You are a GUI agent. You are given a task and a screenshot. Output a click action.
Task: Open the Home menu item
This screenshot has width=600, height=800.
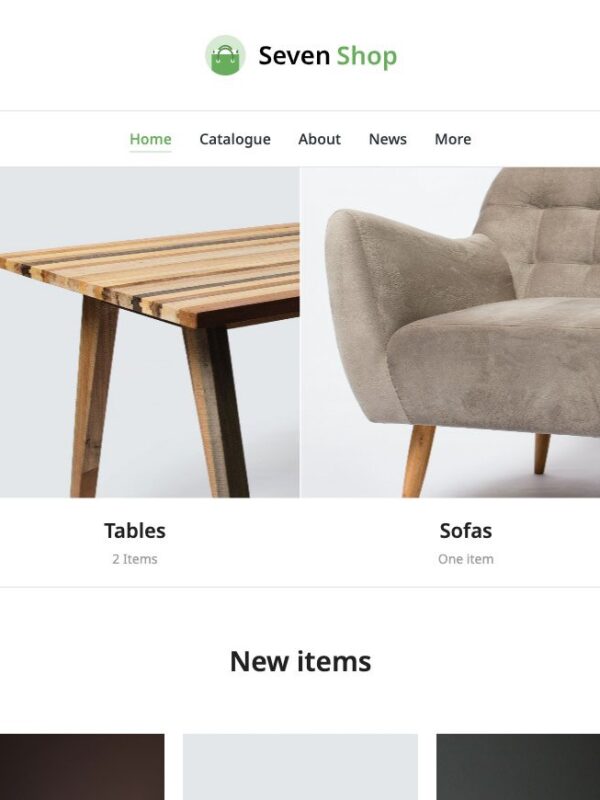pos(150,139)
